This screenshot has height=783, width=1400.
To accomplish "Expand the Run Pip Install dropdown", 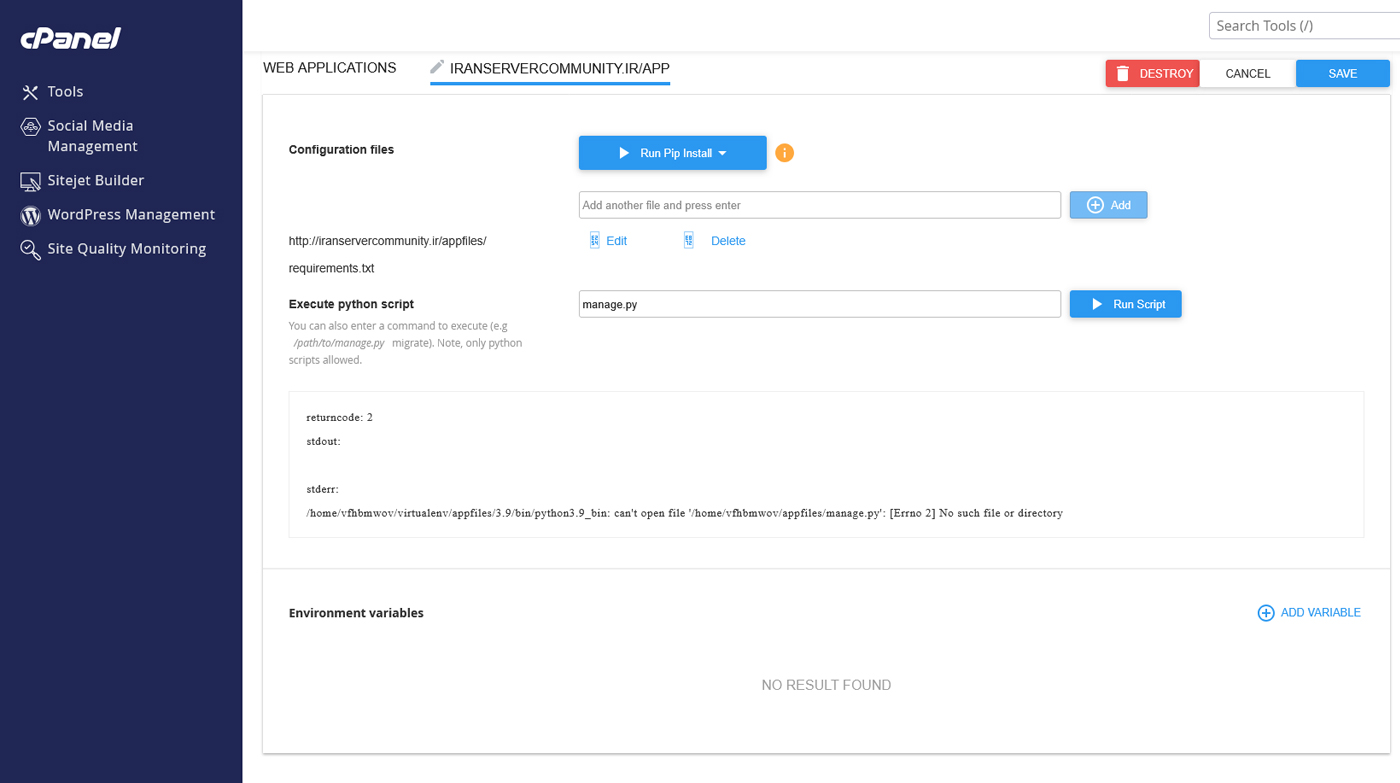I will pos(723,154).
